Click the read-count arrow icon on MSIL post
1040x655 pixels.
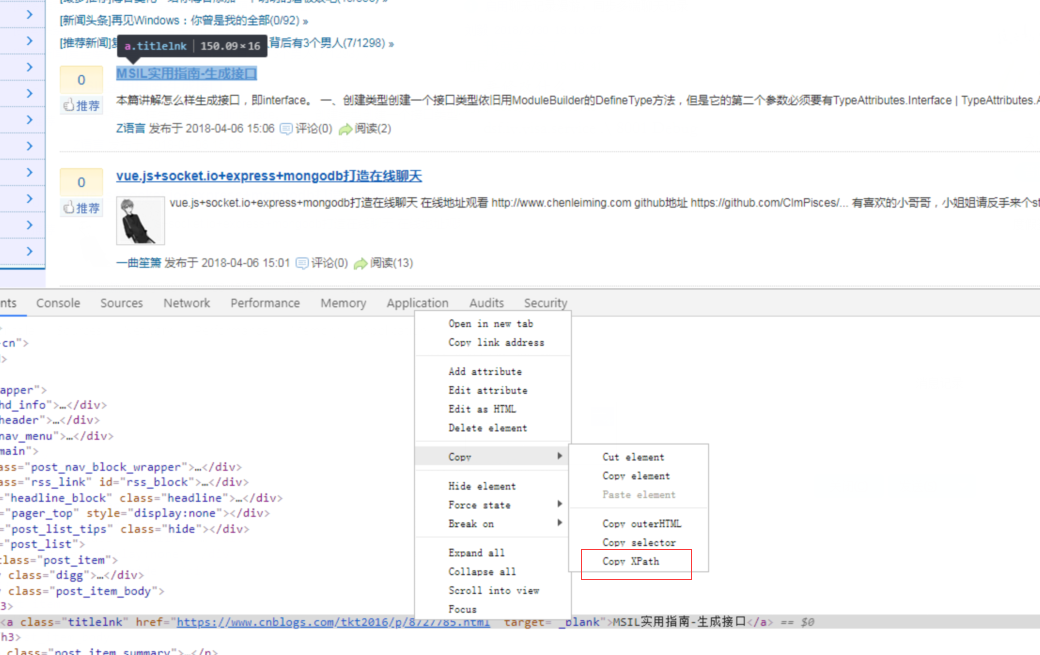point(345,129)
